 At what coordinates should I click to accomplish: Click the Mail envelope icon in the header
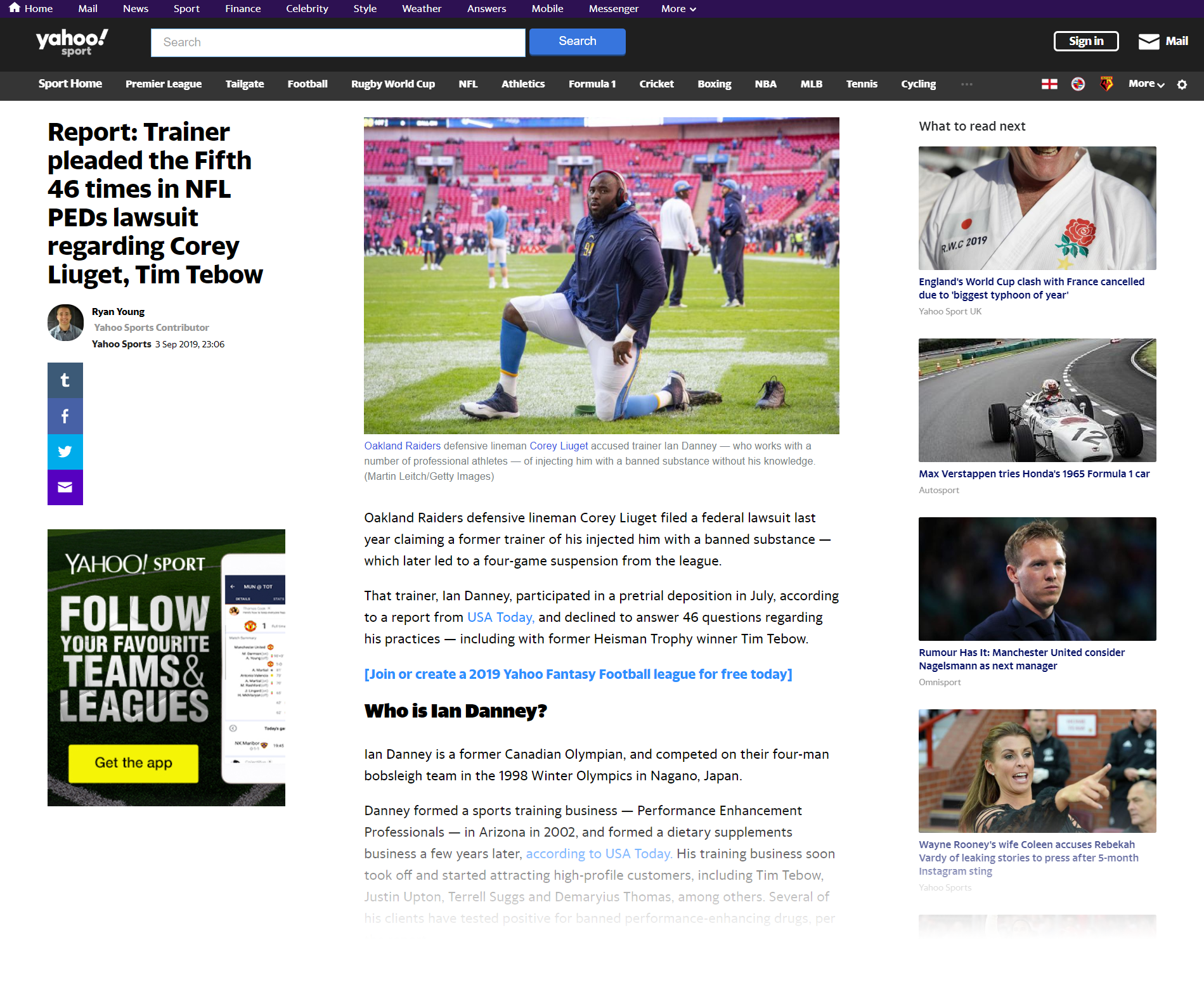click(x=1148, y=41)
